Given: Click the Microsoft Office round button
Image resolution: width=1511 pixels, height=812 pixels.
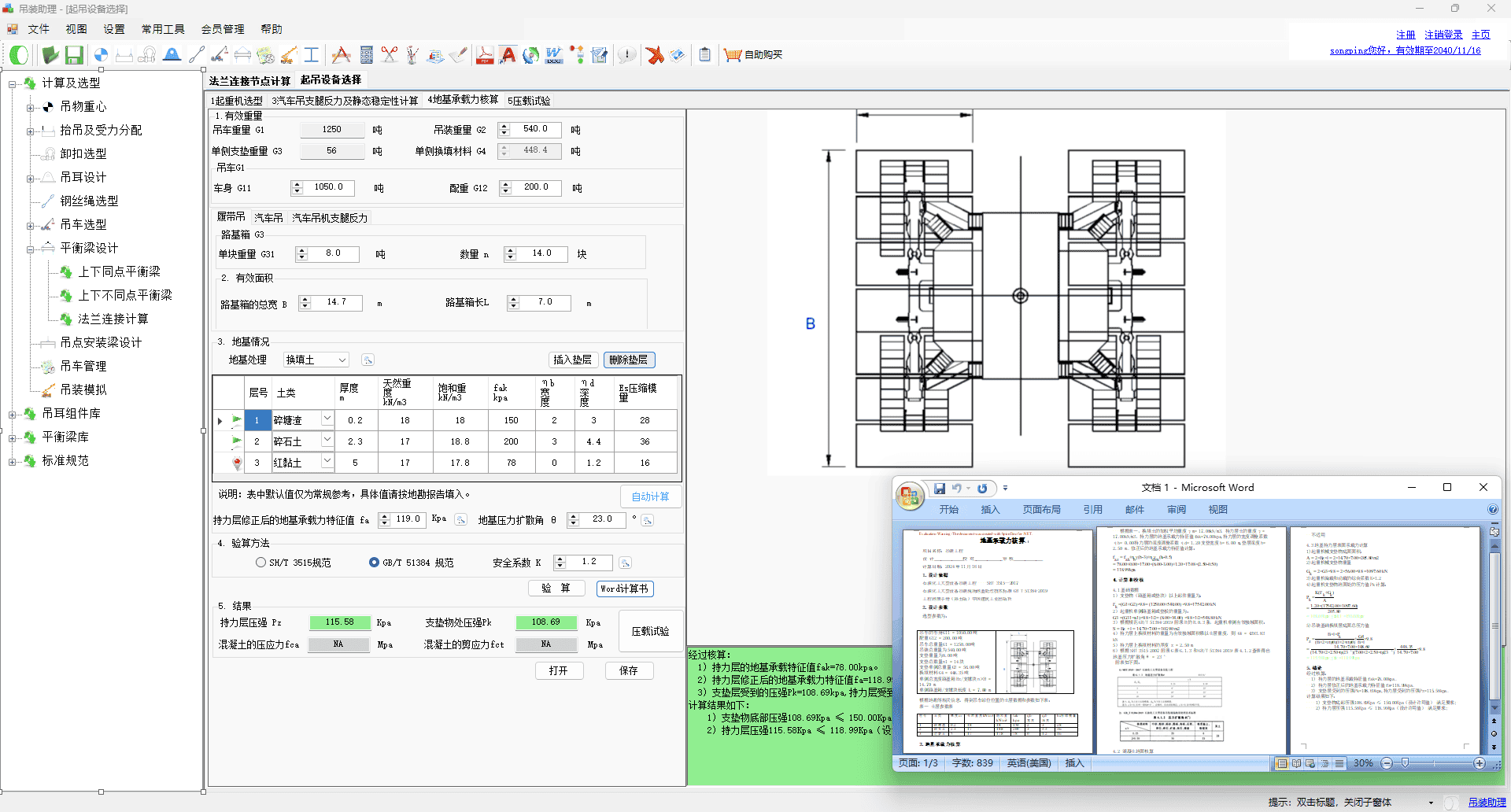Looking at the screenshot, I should coord(910,495).
